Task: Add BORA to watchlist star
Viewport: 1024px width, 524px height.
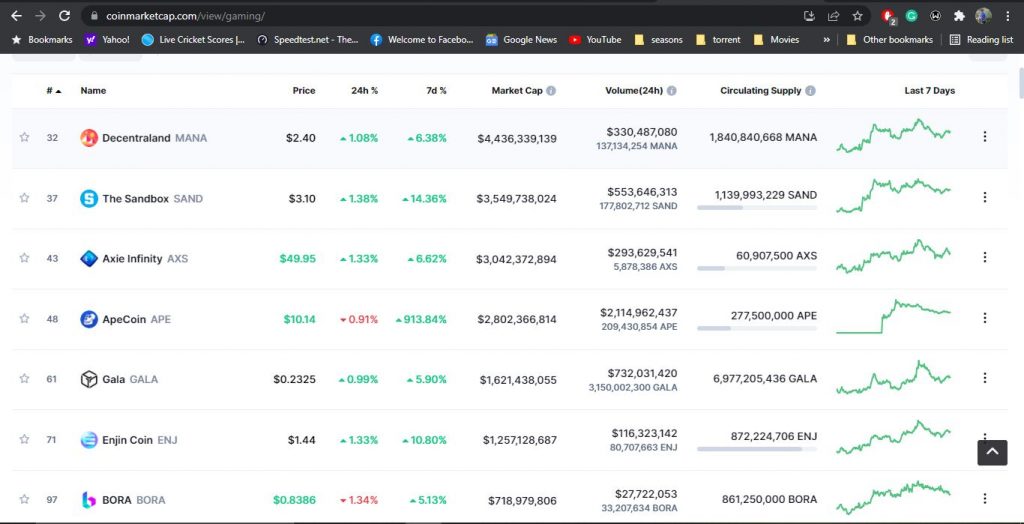Action: pyautogui.click(x=24, y=499)
